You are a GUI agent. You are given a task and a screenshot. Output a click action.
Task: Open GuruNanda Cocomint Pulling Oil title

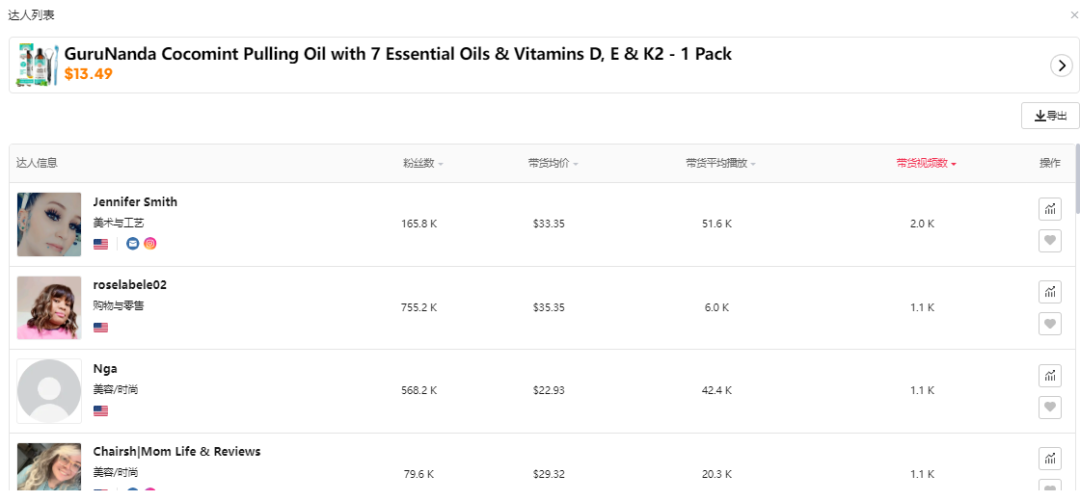click(398, 54)
